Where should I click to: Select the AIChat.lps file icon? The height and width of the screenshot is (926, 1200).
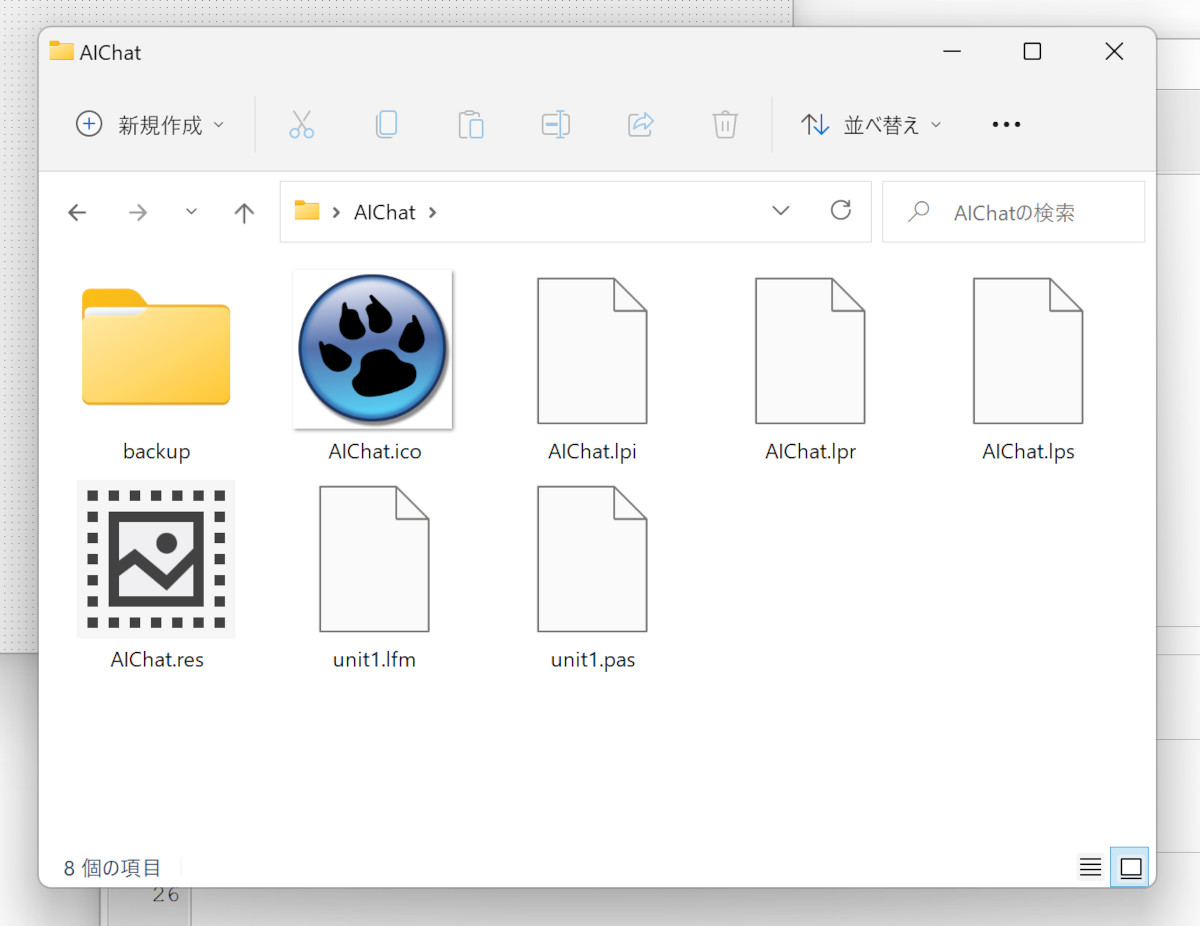pos(1028,350)
